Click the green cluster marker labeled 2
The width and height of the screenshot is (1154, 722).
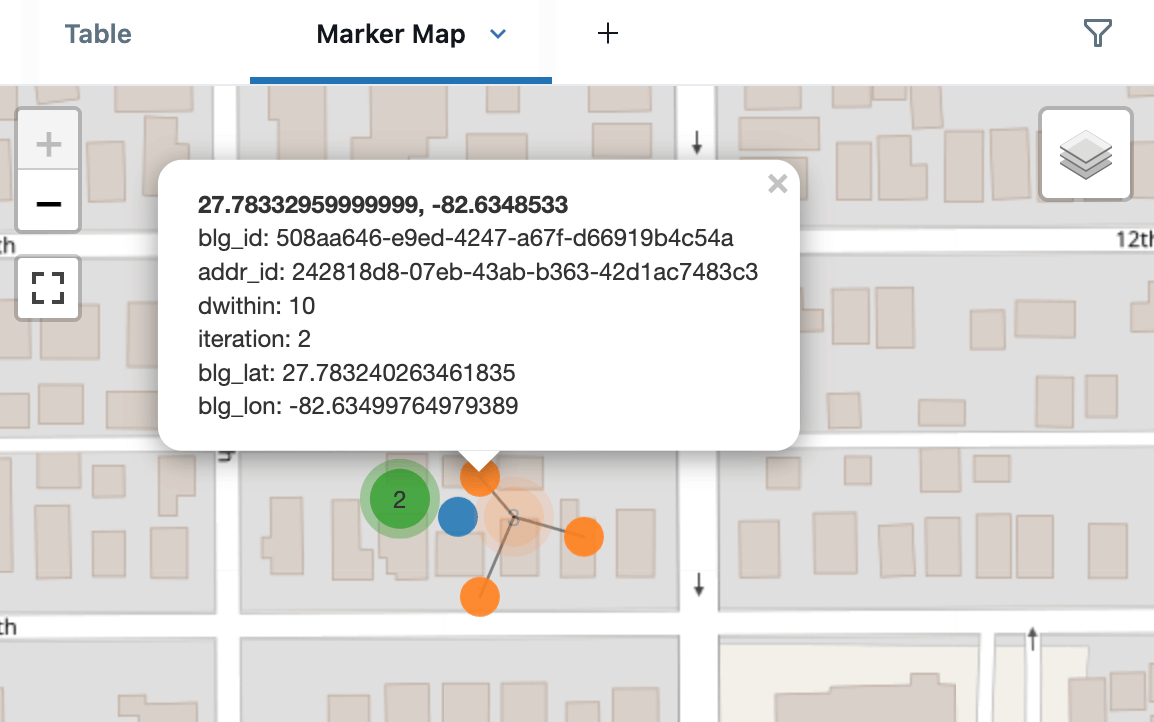point(400,499)
